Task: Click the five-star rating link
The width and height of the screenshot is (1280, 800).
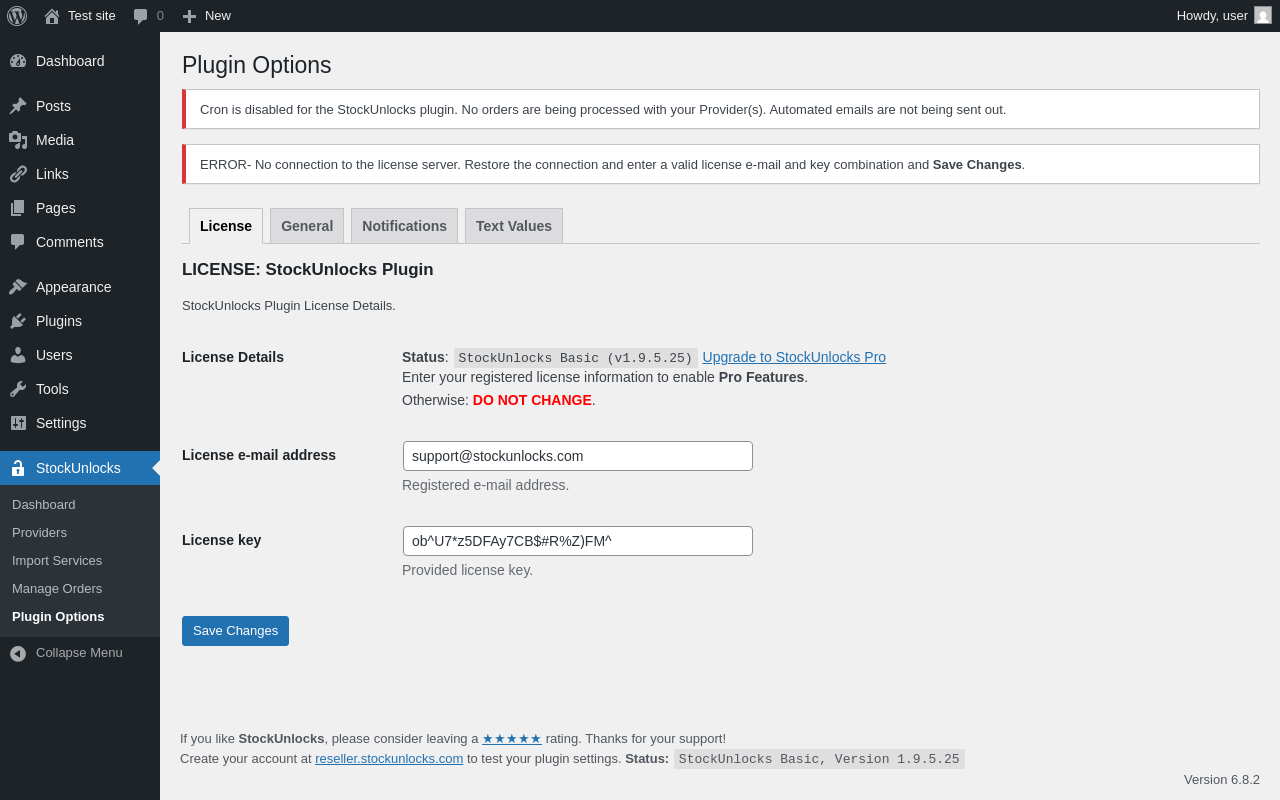Action: [512, 739]
